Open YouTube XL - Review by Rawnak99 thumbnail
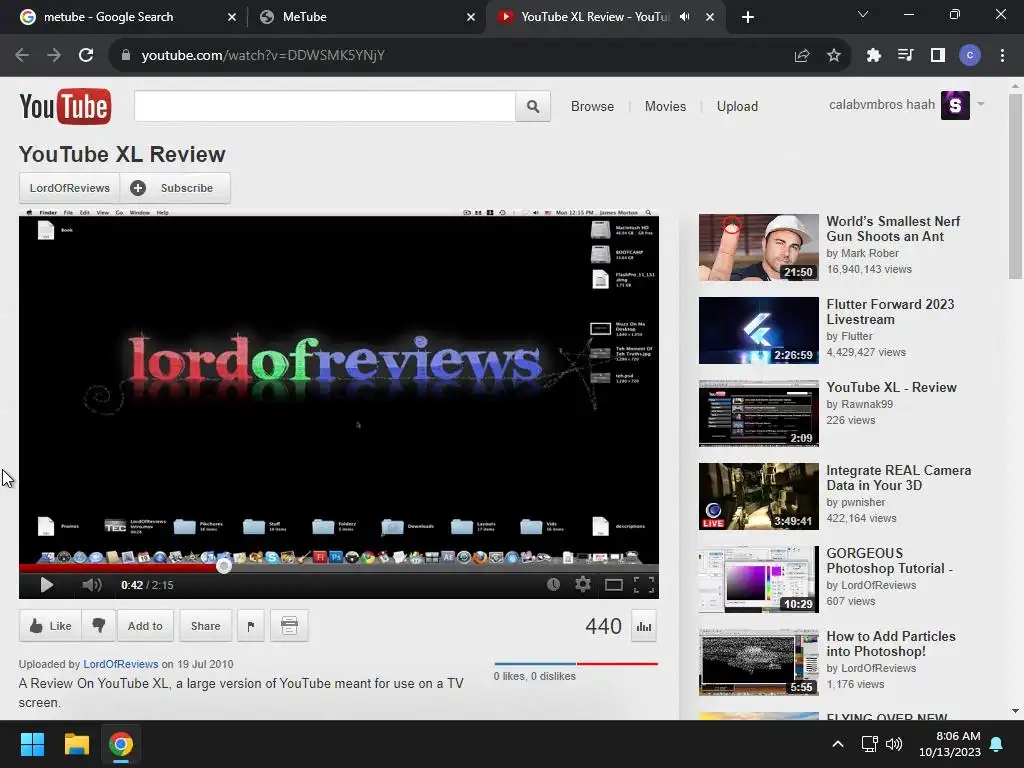1024x768 pixels. pyautogui.click(x=758, y=413)
